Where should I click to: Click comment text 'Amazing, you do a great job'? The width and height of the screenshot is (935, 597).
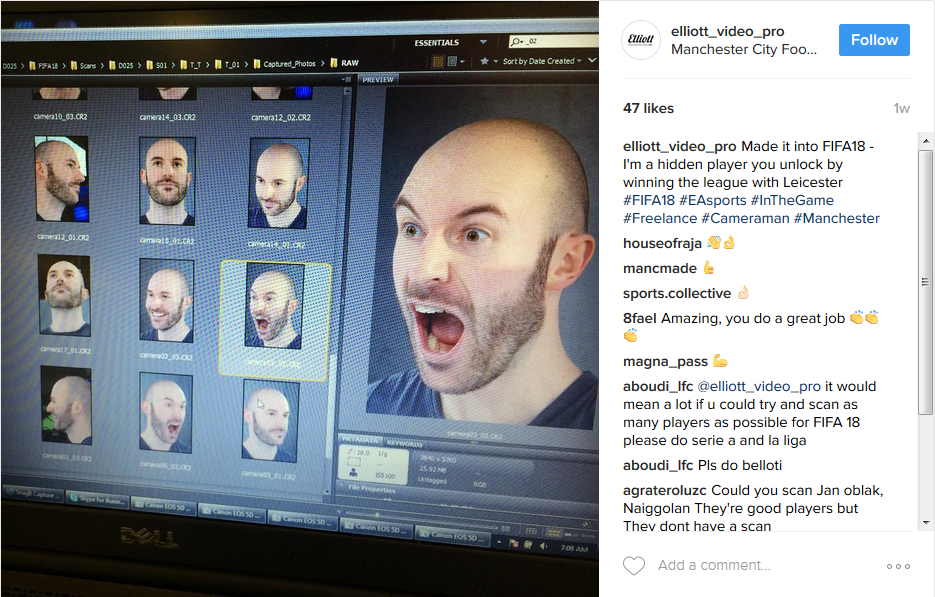coord(753,318)
